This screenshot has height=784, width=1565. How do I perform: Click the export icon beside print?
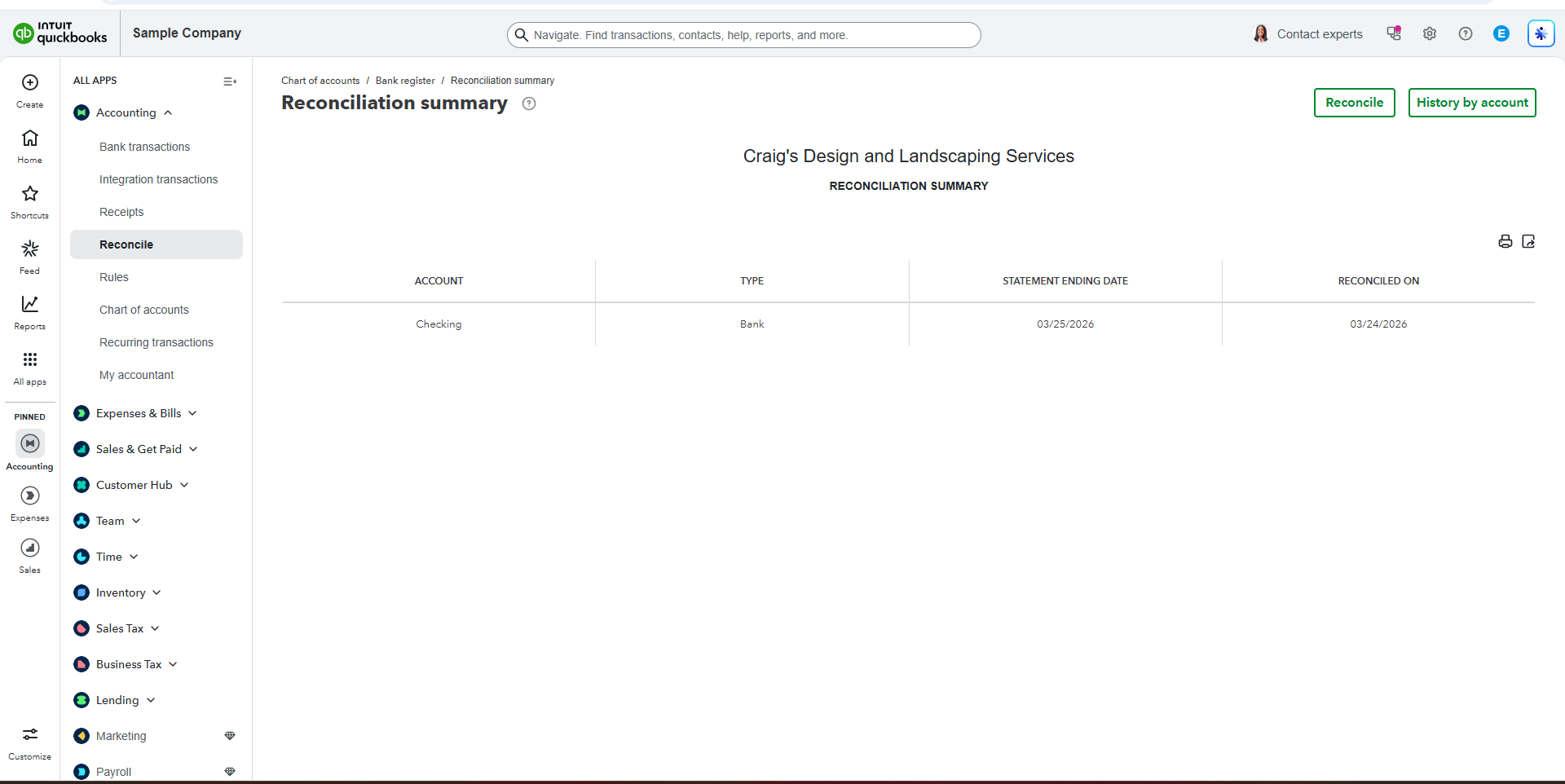[1528, 241]
